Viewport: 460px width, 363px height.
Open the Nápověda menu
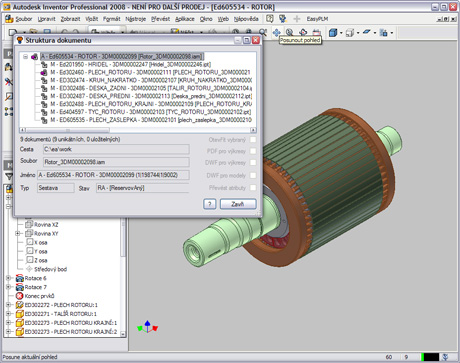[246, 19]
